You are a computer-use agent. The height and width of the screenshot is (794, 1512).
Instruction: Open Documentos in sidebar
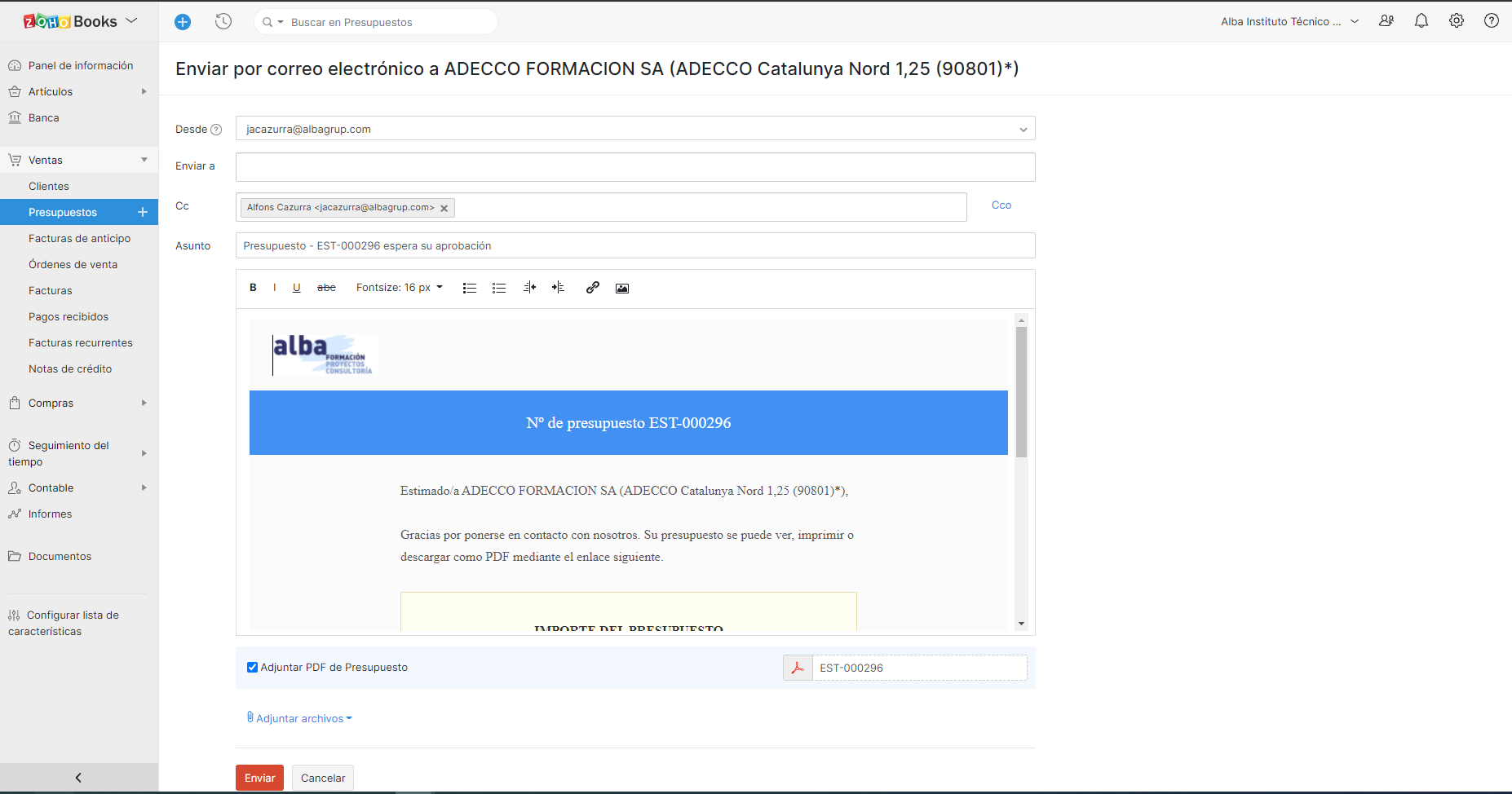pos(79,556)
